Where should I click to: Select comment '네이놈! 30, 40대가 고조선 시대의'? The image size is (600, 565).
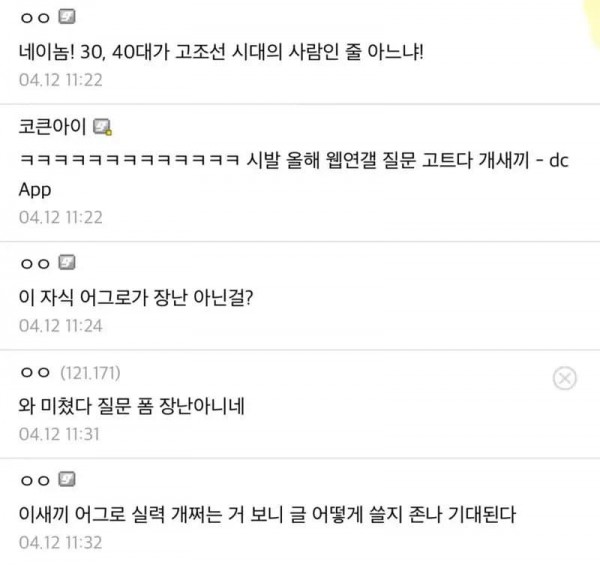221,52
